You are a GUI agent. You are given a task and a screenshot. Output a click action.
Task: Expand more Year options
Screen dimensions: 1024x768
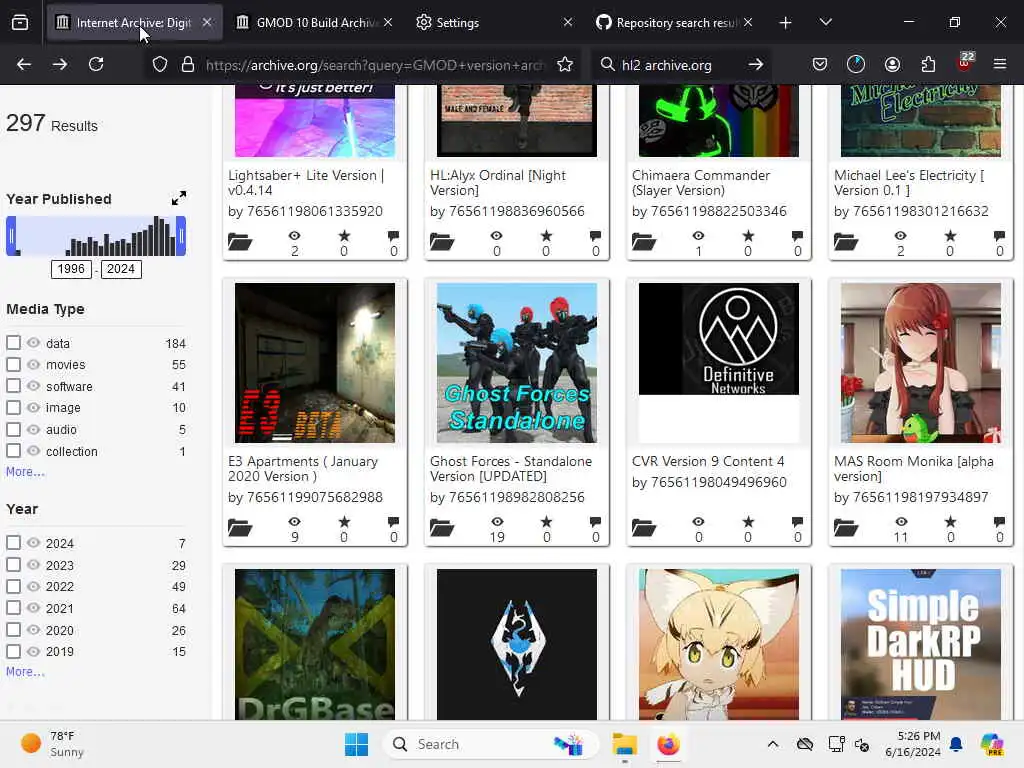click(x=25, y=671)
